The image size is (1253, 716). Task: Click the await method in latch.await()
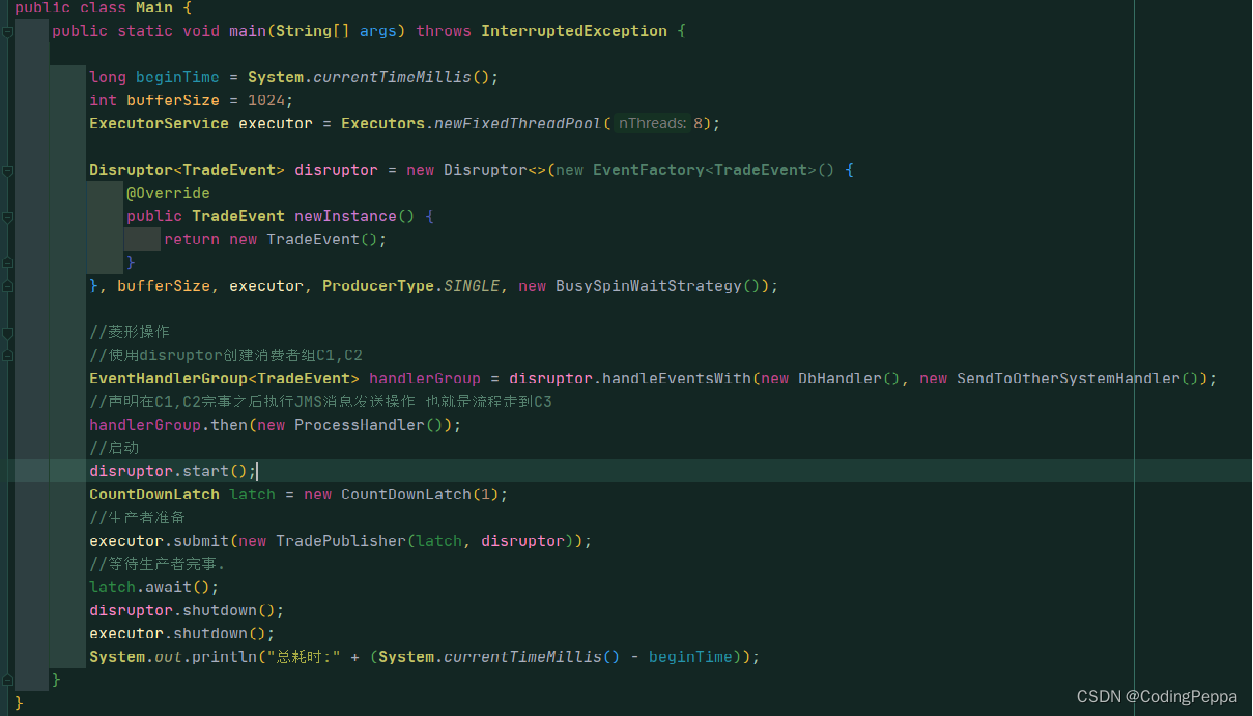(168, 587)
